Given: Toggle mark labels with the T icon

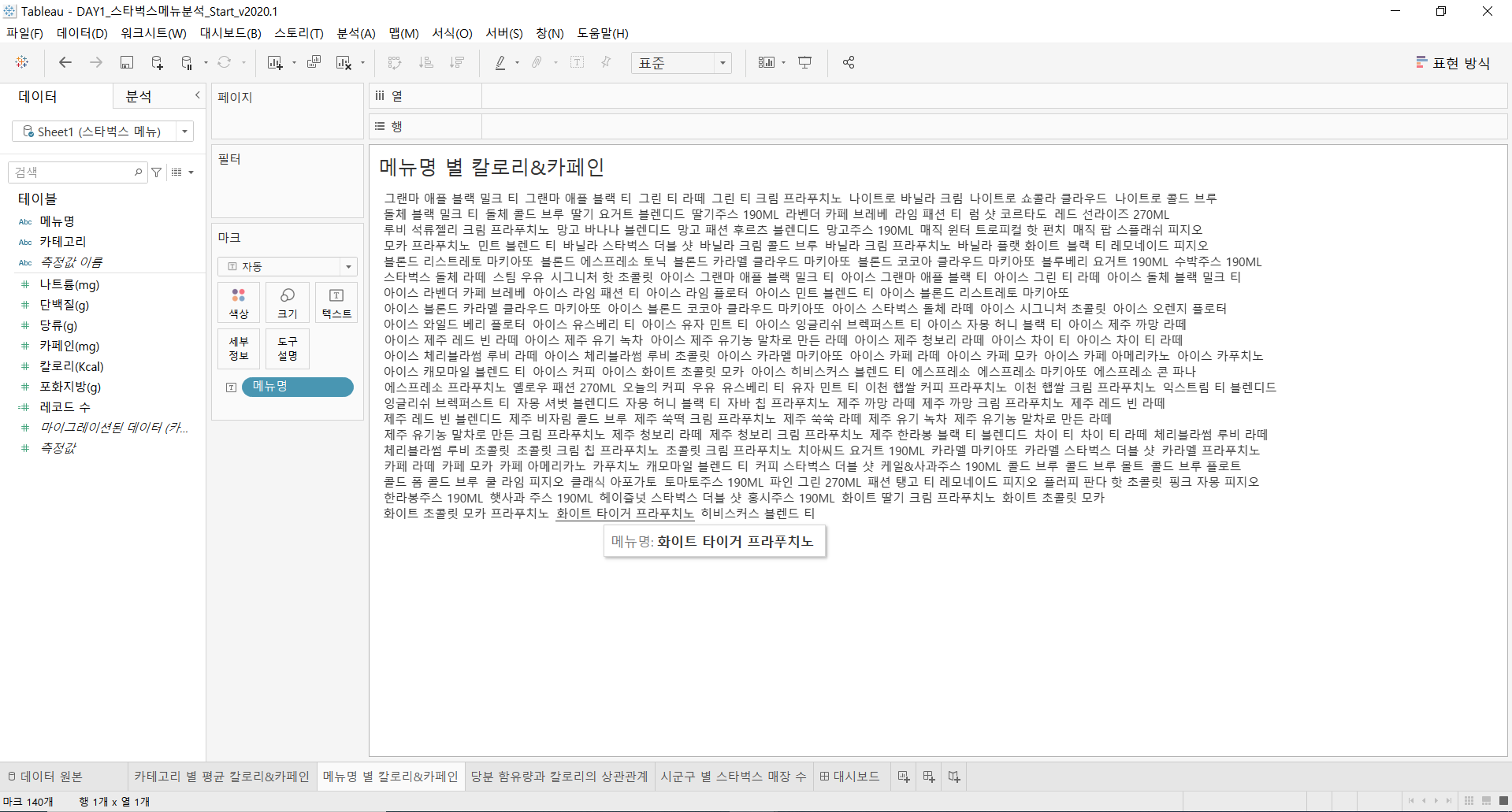Looking at the screenshot, I should pyautogui.click(x=577, y=62).
